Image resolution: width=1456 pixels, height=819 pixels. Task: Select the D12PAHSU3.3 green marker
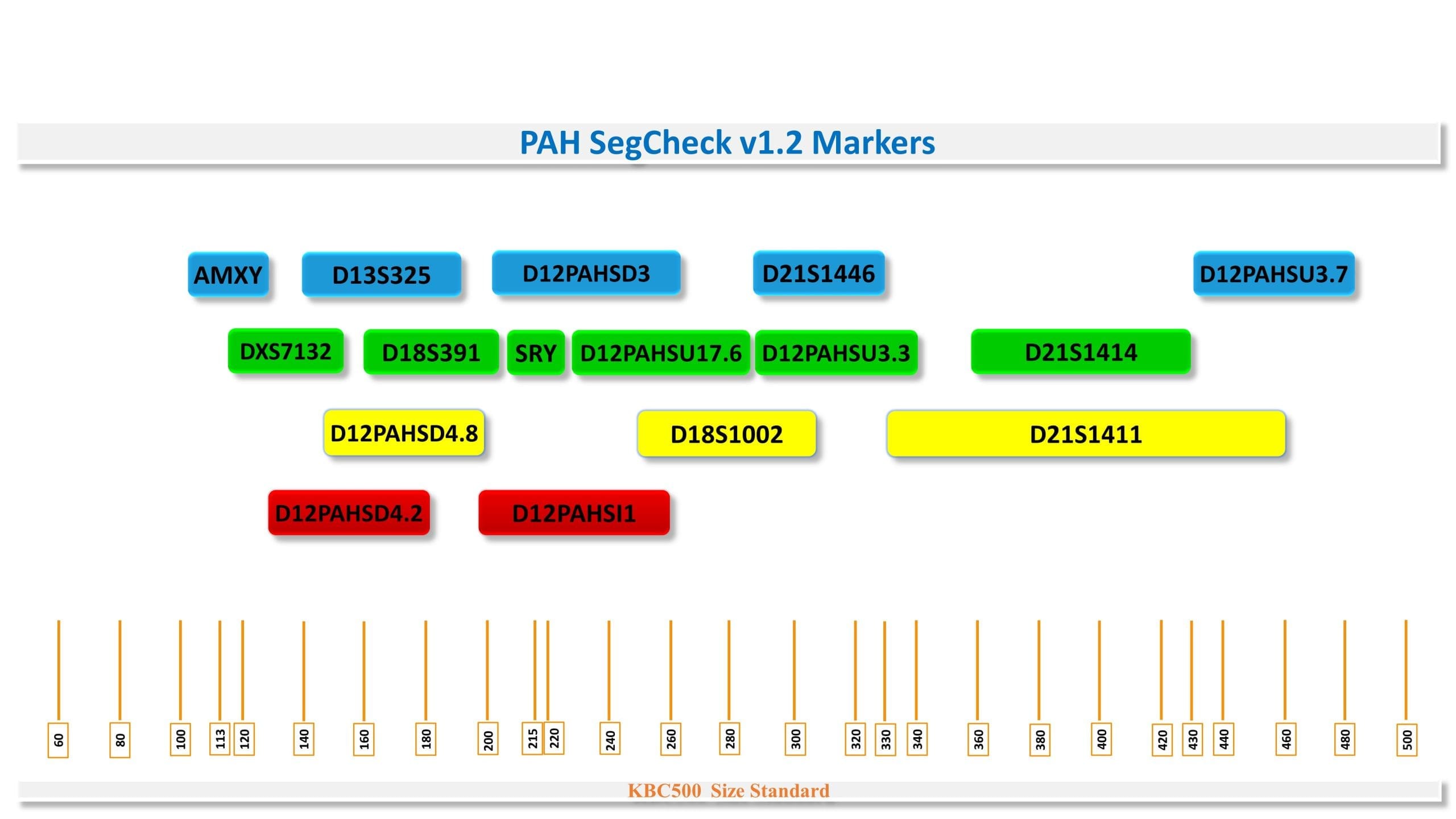click(836, 353)
